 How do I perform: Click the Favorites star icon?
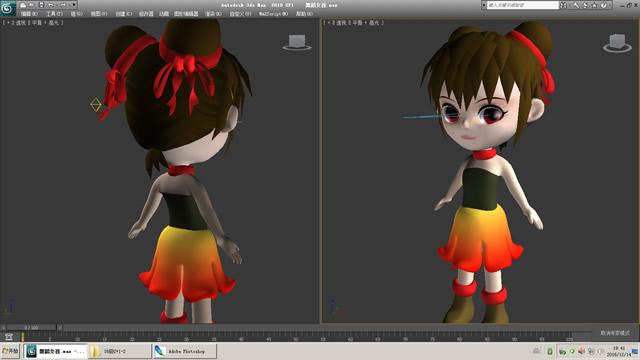tap(594, 5)
